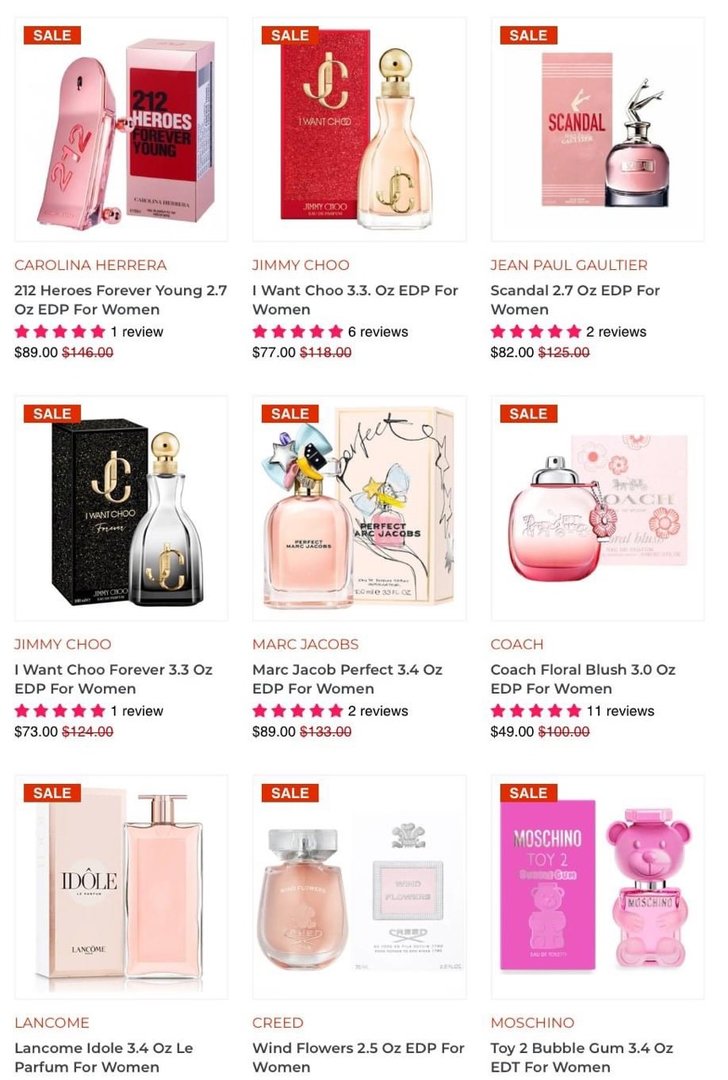Click the star rating for Coach Floral Blush

coord(536,711)
